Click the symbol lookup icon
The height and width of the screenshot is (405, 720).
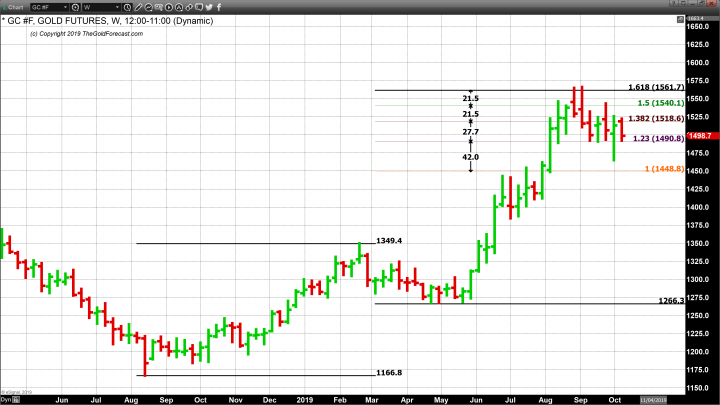tap(75, 7)
